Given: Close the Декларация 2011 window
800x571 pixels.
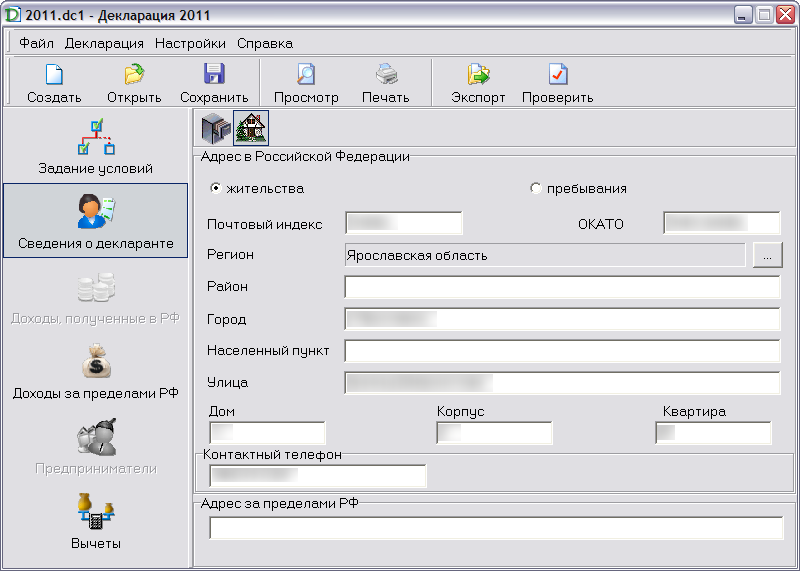Looking at the screenshot, I should pyautogui.click(x=785, y=15).
